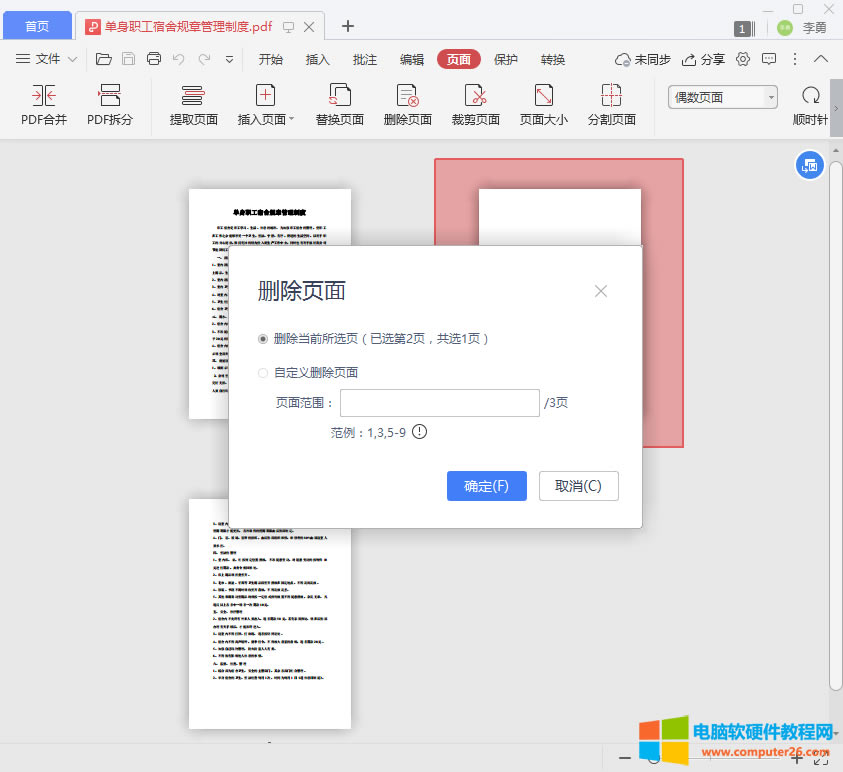Click the PDF合并 merge icon
Image resolution: width=843 pixels, height=772 pixels.
[x=43, y=97]
